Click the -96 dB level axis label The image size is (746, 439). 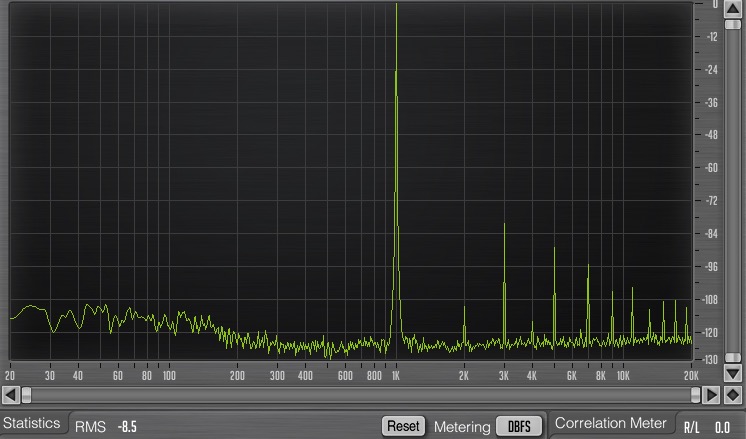point(711,266)
